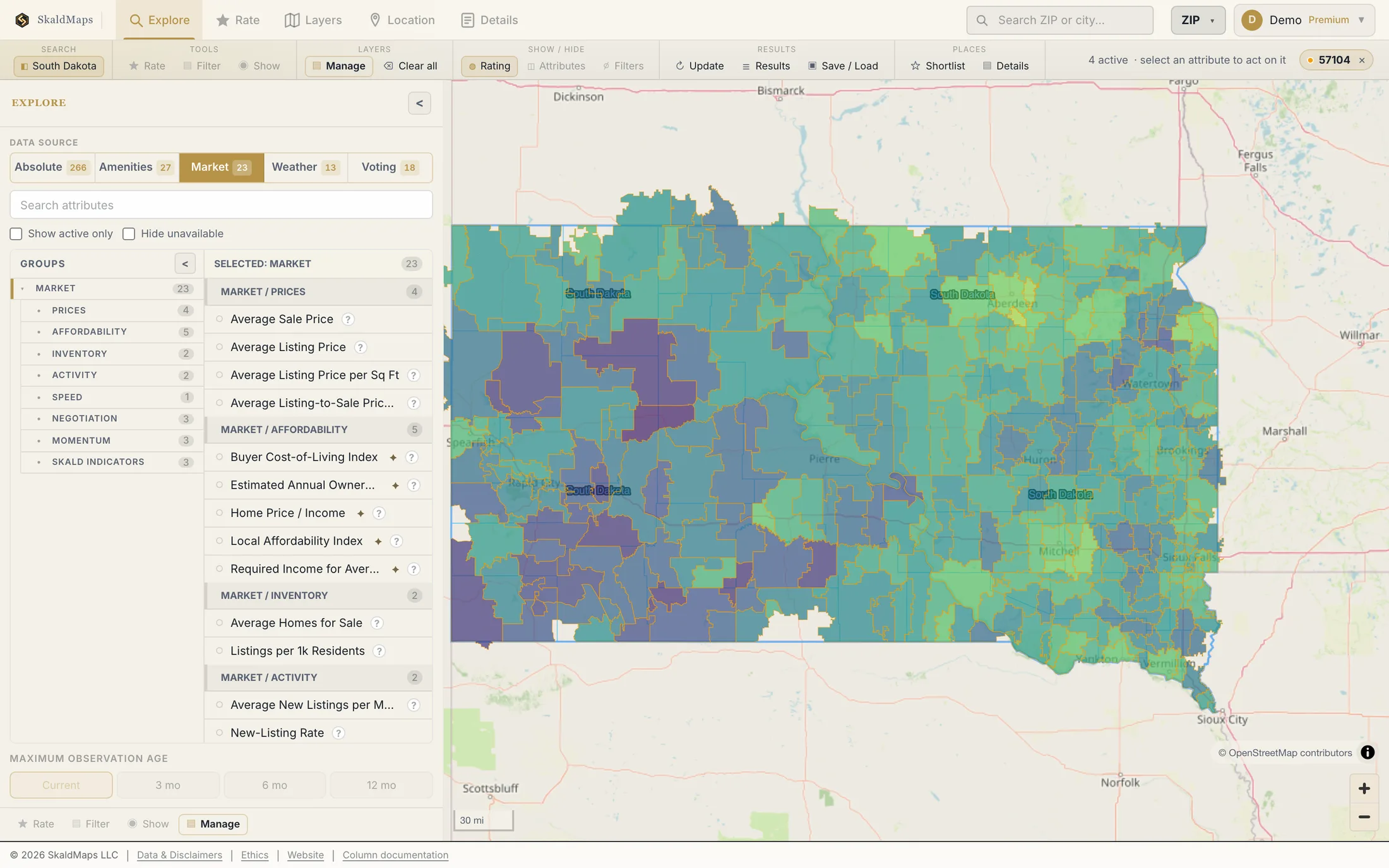Open help for Average Listing Price
The height and width of the screenshot is (868, 1389).
360,347
